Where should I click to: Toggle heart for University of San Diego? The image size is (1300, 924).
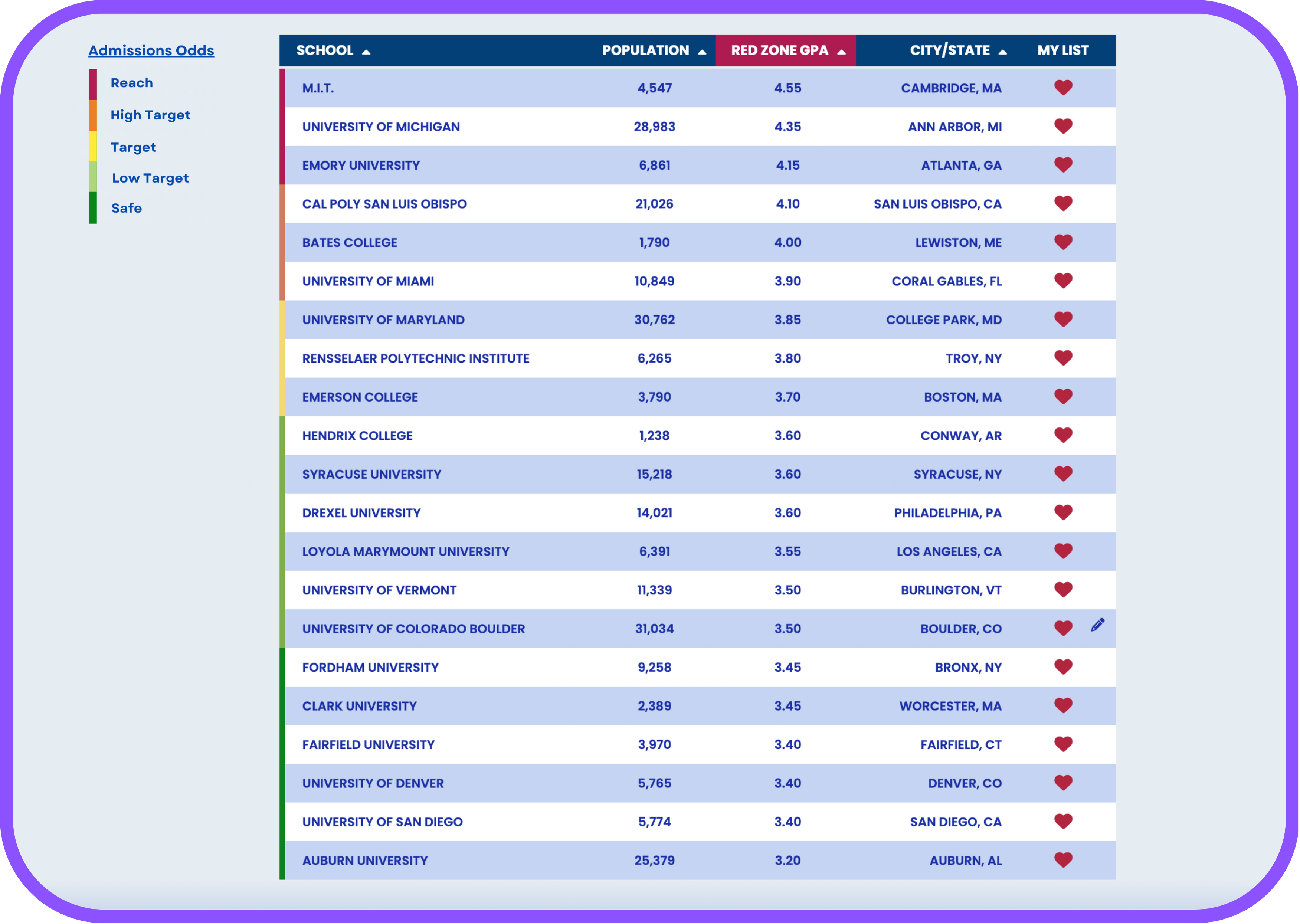tap(1063, 822)
